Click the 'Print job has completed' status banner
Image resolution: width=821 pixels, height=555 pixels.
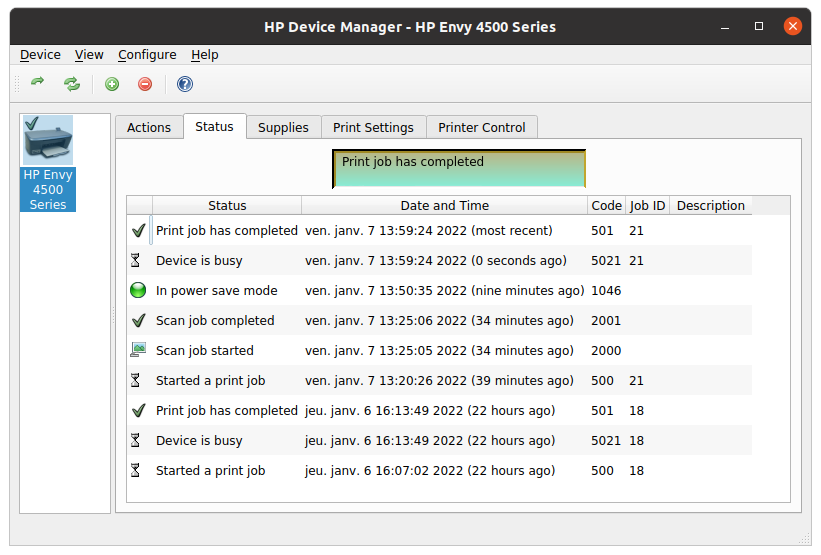point(458,169)
